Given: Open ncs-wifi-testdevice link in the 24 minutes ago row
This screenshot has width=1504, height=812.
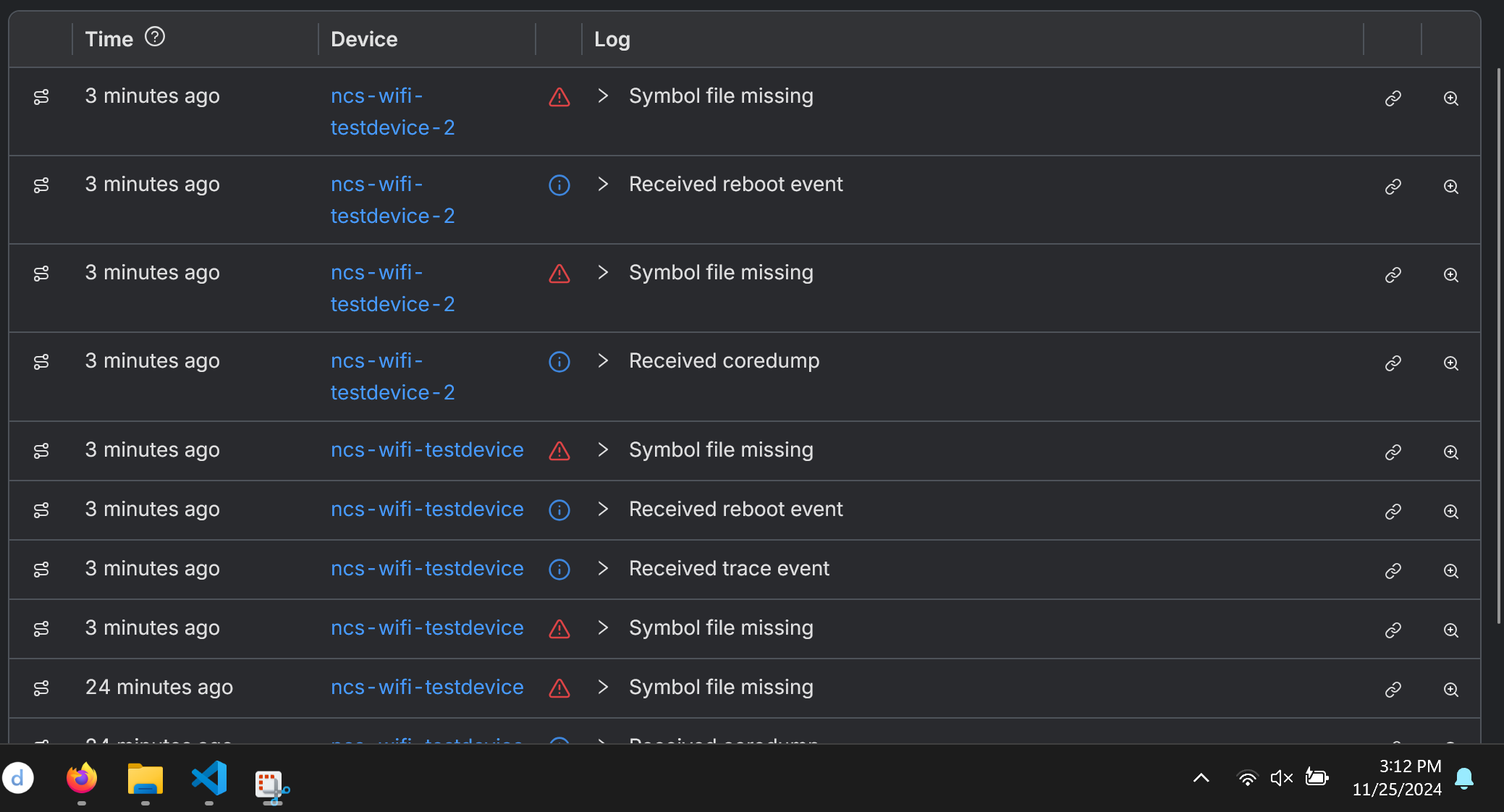Looking at the screenshot, I should [427, 687].
